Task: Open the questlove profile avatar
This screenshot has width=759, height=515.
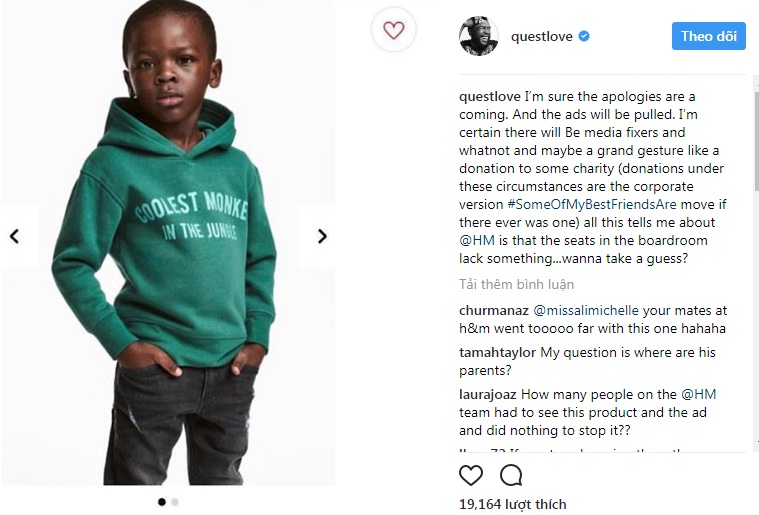Action: coord(479,36)
